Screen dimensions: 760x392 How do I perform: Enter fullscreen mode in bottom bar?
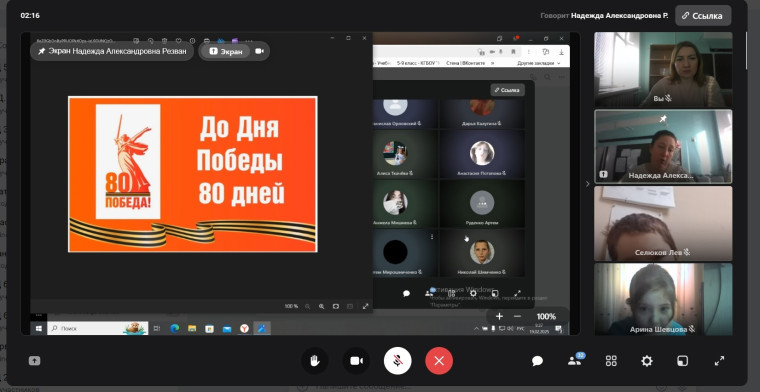(719, 361)
